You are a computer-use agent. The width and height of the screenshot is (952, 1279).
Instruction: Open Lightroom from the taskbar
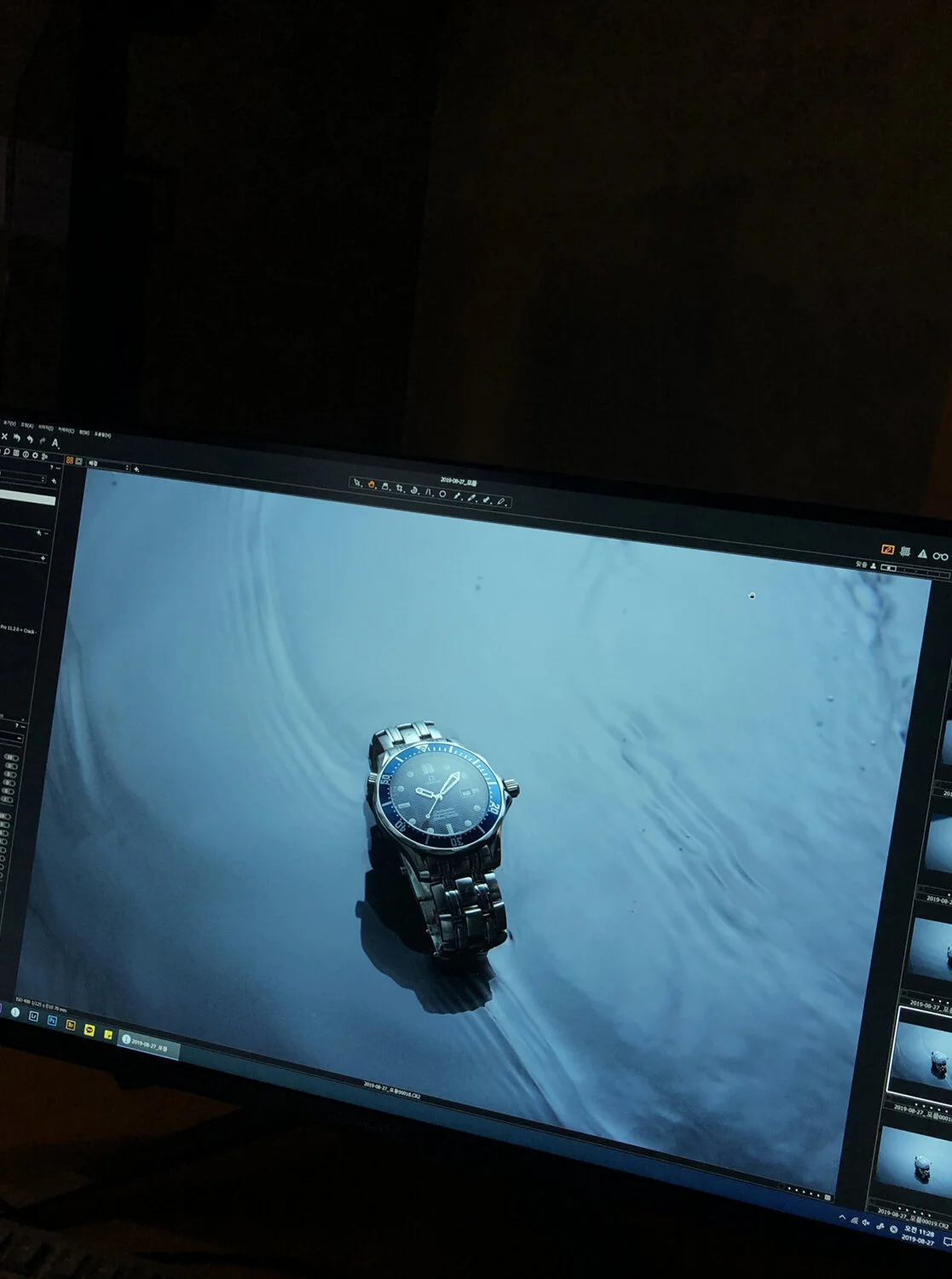(33, 1016)
